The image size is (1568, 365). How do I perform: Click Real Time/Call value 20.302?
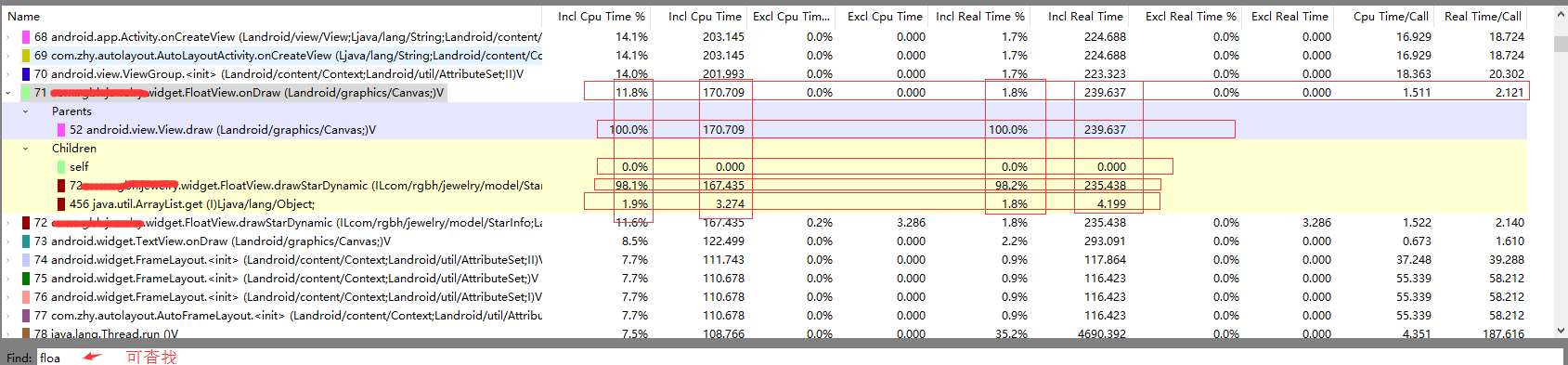pos(1507,74)
